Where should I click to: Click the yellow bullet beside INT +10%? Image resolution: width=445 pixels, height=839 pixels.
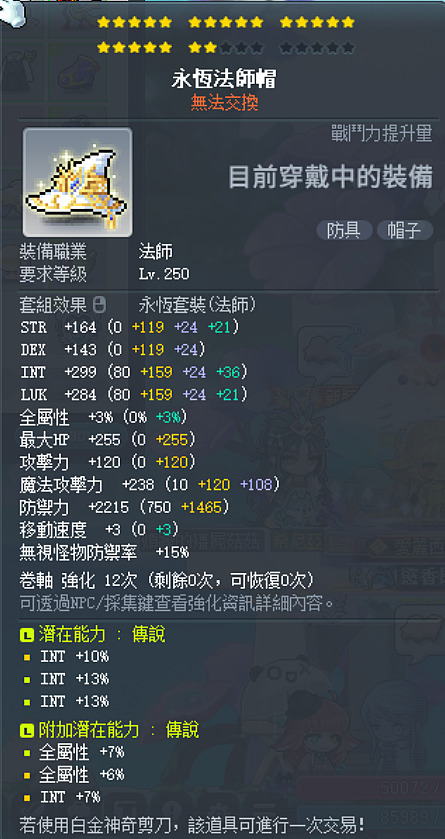(x=27, y=657)
